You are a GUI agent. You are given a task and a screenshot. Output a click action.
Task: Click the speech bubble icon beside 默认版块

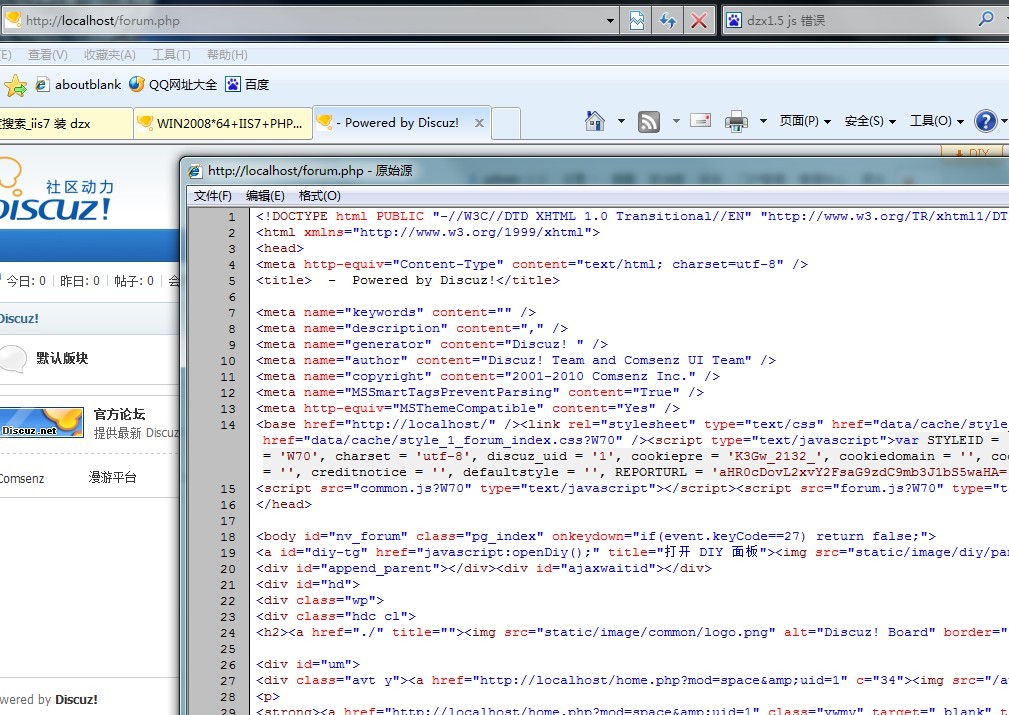(13, 358)
